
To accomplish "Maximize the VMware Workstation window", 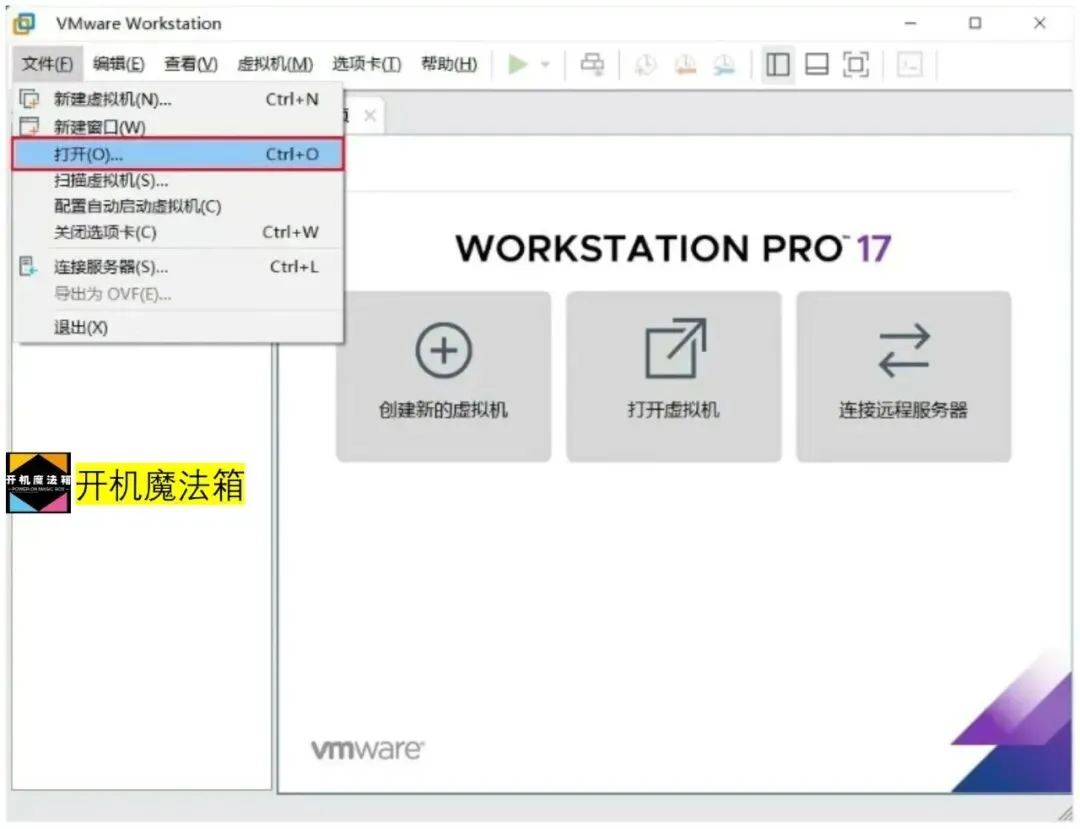I will tap(975, 23).
